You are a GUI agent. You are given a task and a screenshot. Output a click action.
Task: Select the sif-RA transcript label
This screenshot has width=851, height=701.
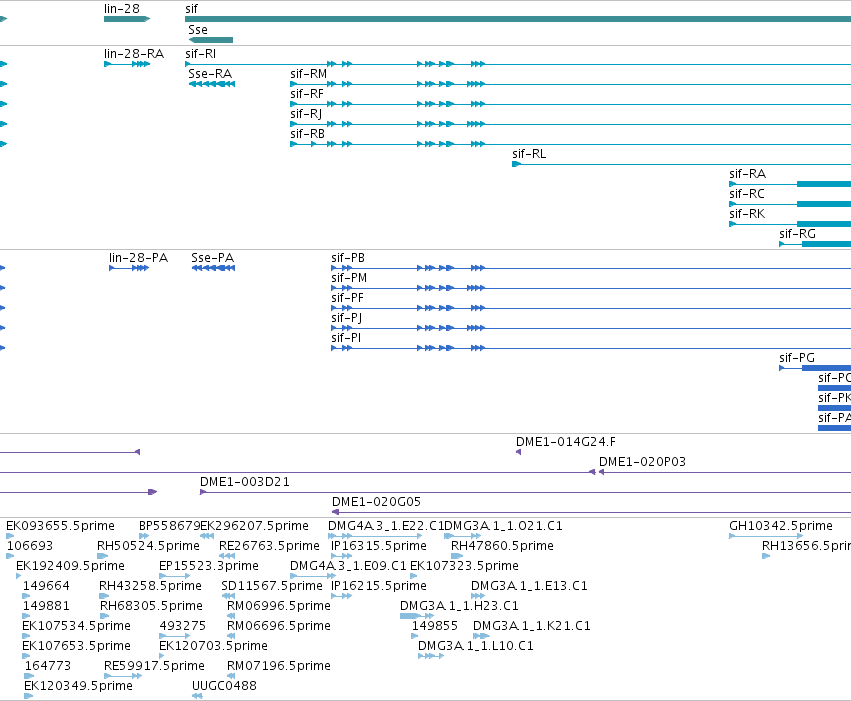[x=747, y=174]
